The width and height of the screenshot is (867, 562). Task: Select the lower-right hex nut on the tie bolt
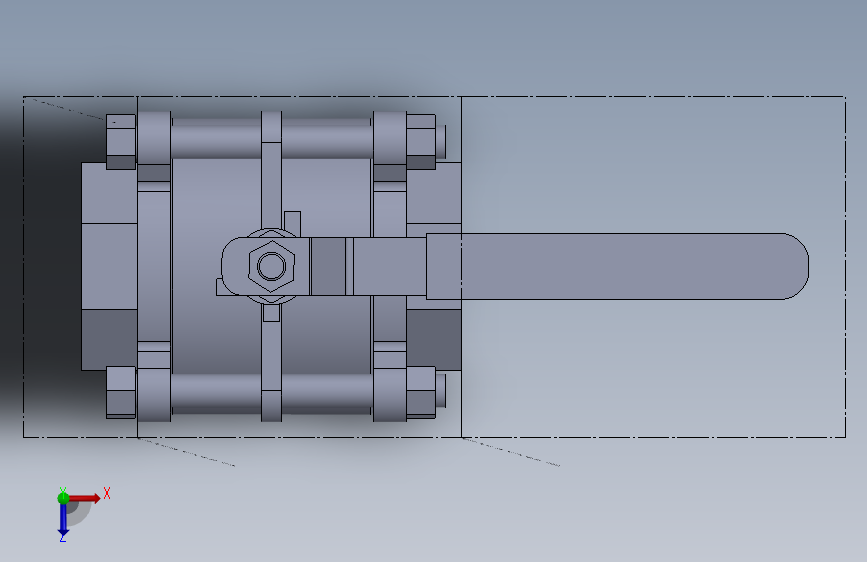tap(421, 392)
